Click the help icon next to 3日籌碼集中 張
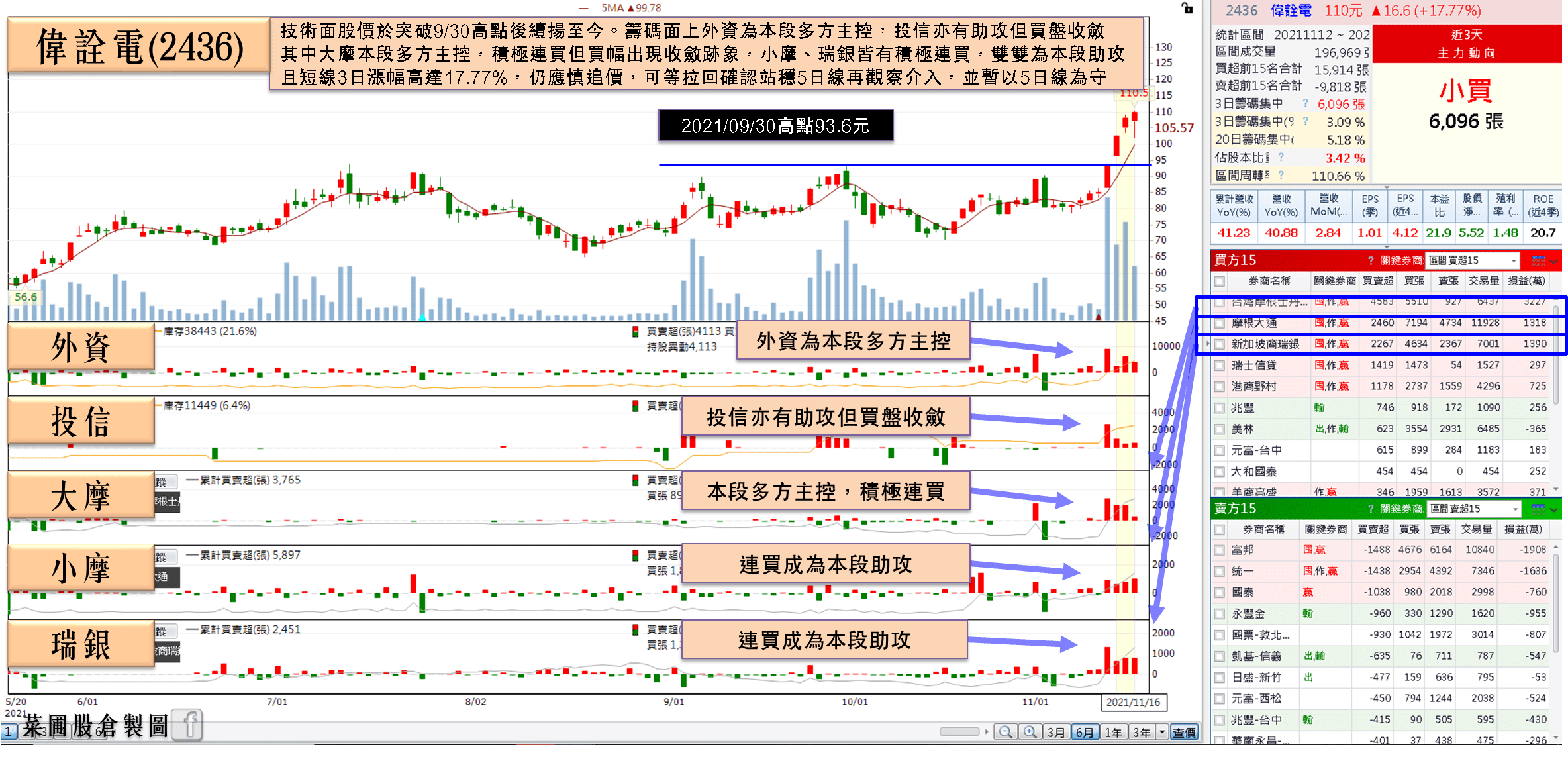The width and height of the screenshot is (1568, 761). point(1305,103)
